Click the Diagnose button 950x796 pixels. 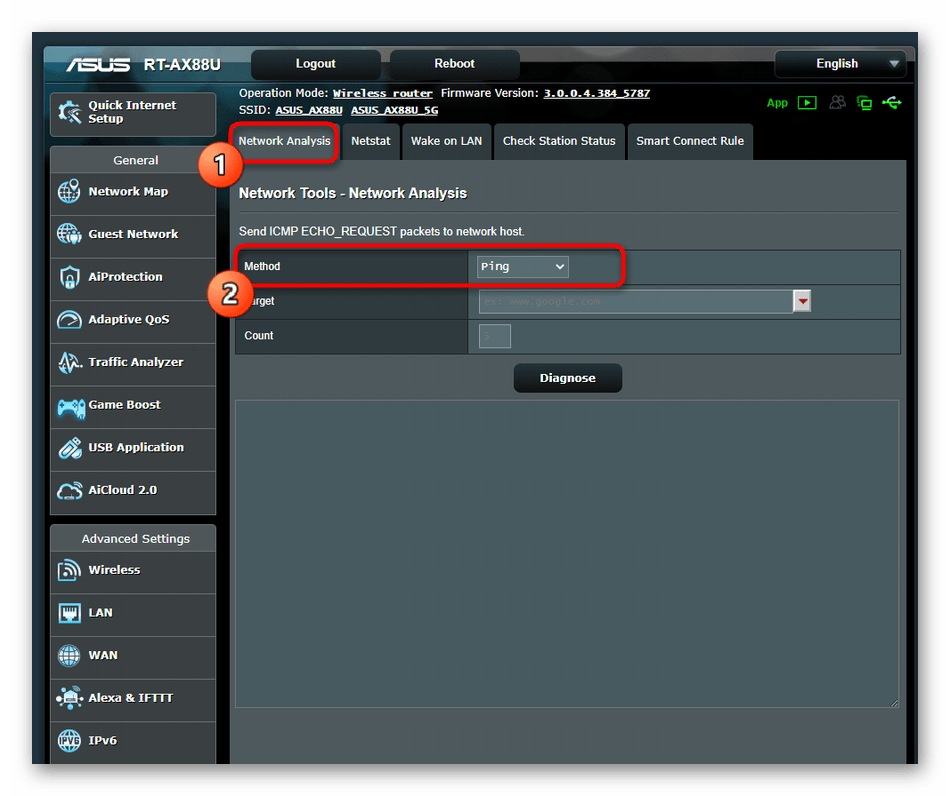(x=568, y=378)
